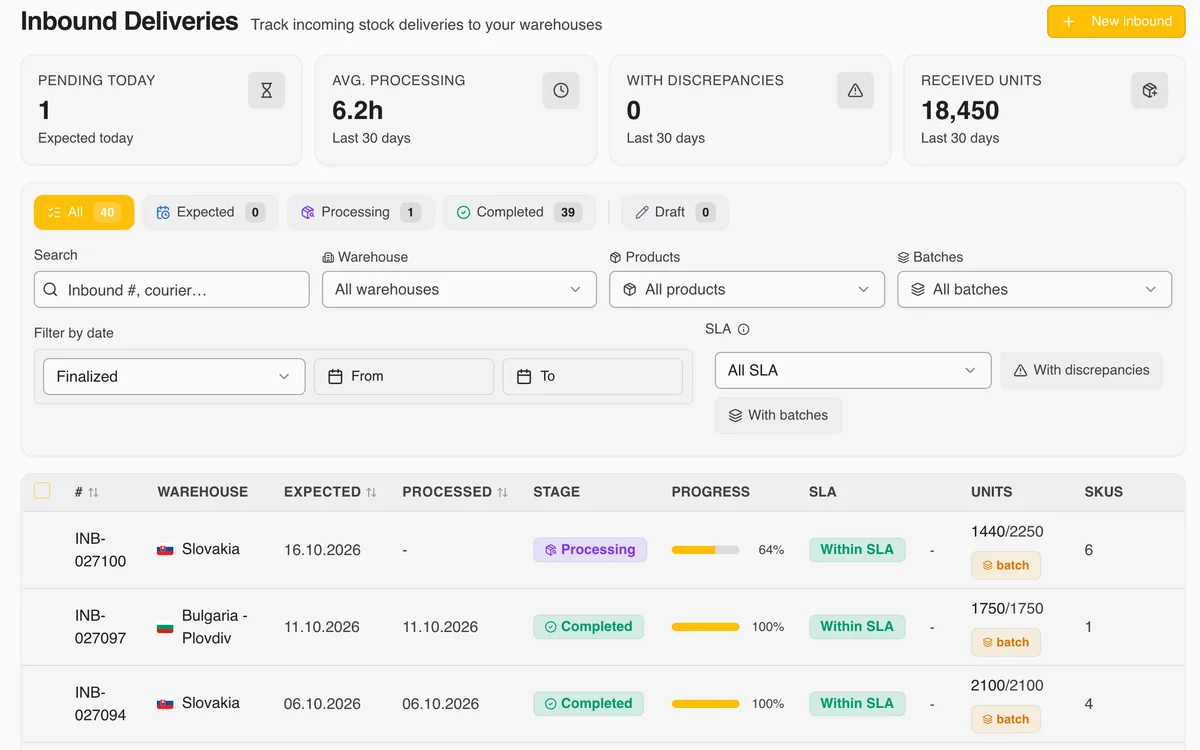Click the From date field

(404, 376)
